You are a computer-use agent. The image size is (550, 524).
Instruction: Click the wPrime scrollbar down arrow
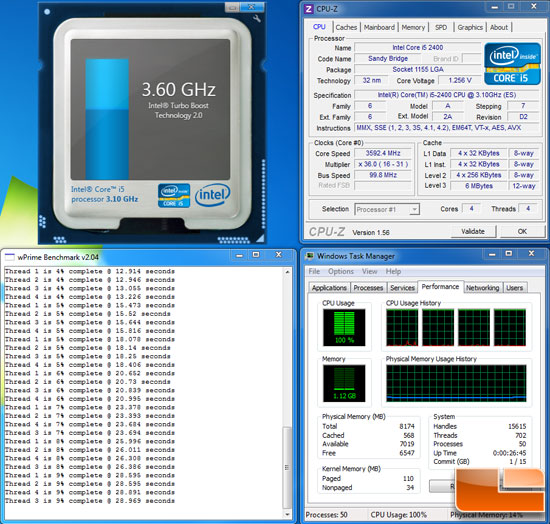[287, 514]
